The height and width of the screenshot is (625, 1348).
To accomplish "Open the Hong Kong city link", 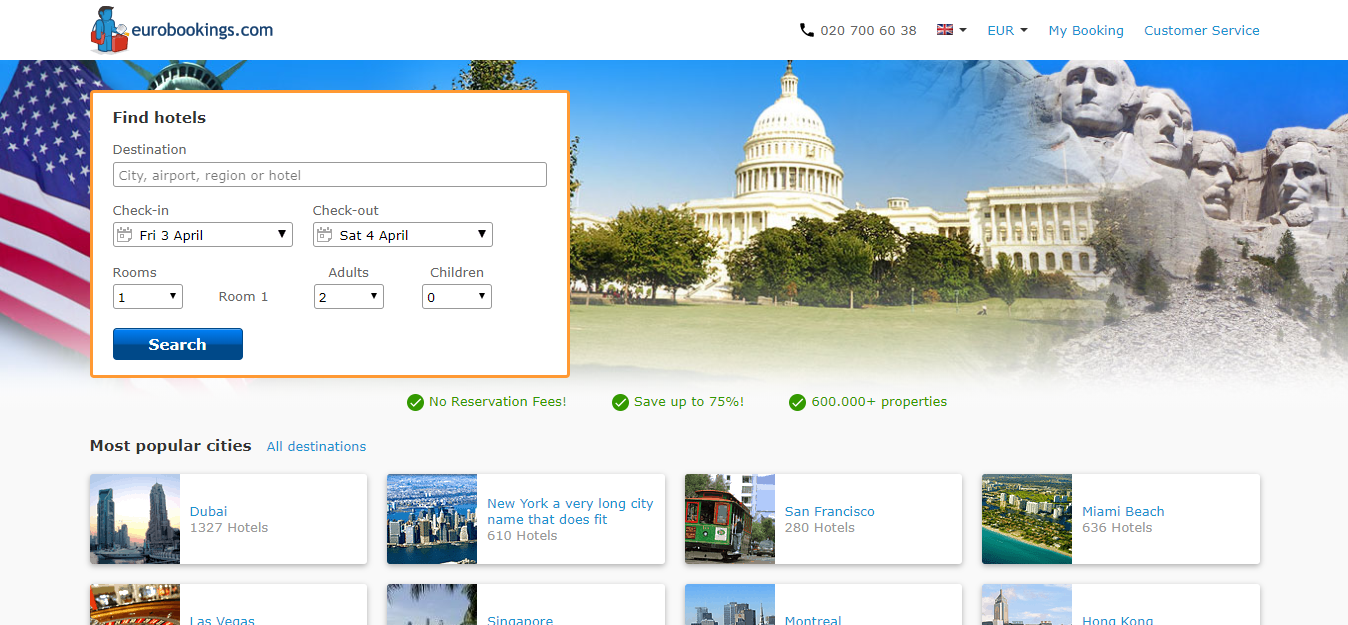I will tap(1118, 620).
